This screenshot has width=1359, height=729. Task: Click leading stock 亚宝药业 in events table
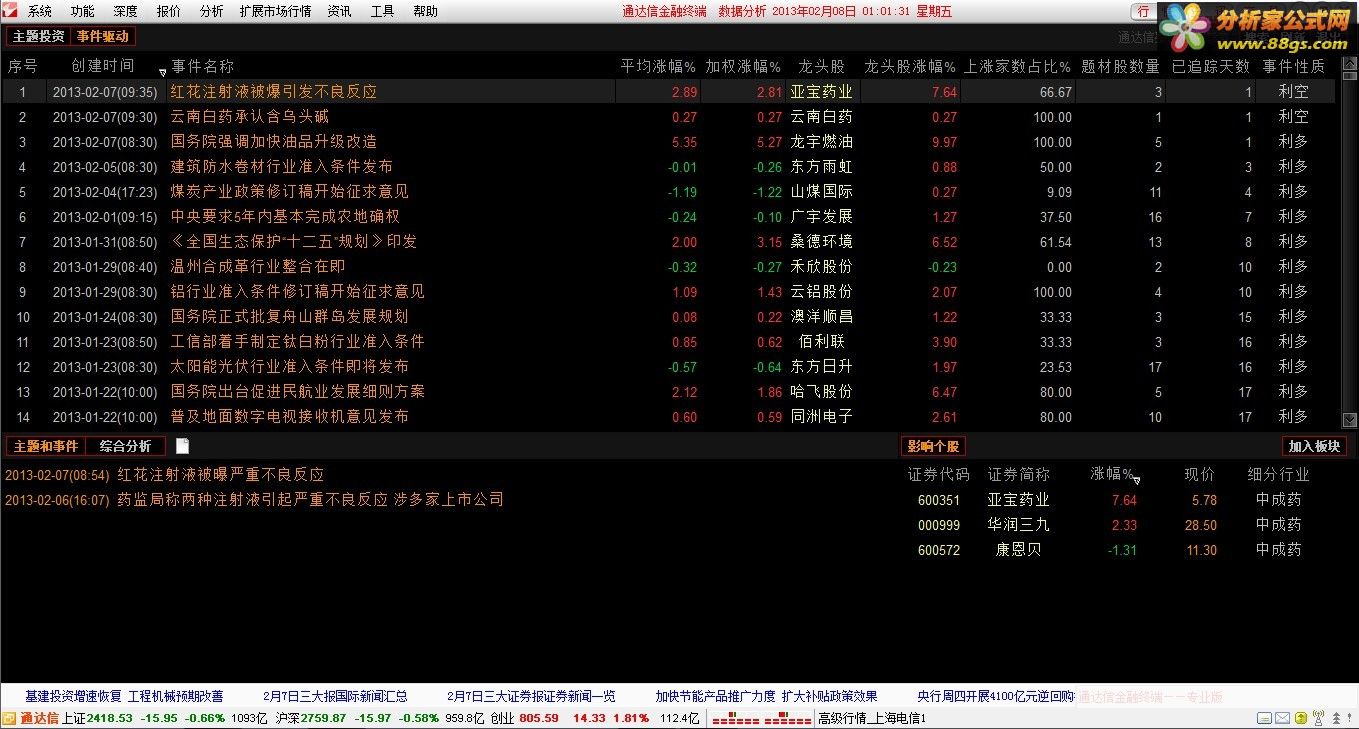[822, 91]
